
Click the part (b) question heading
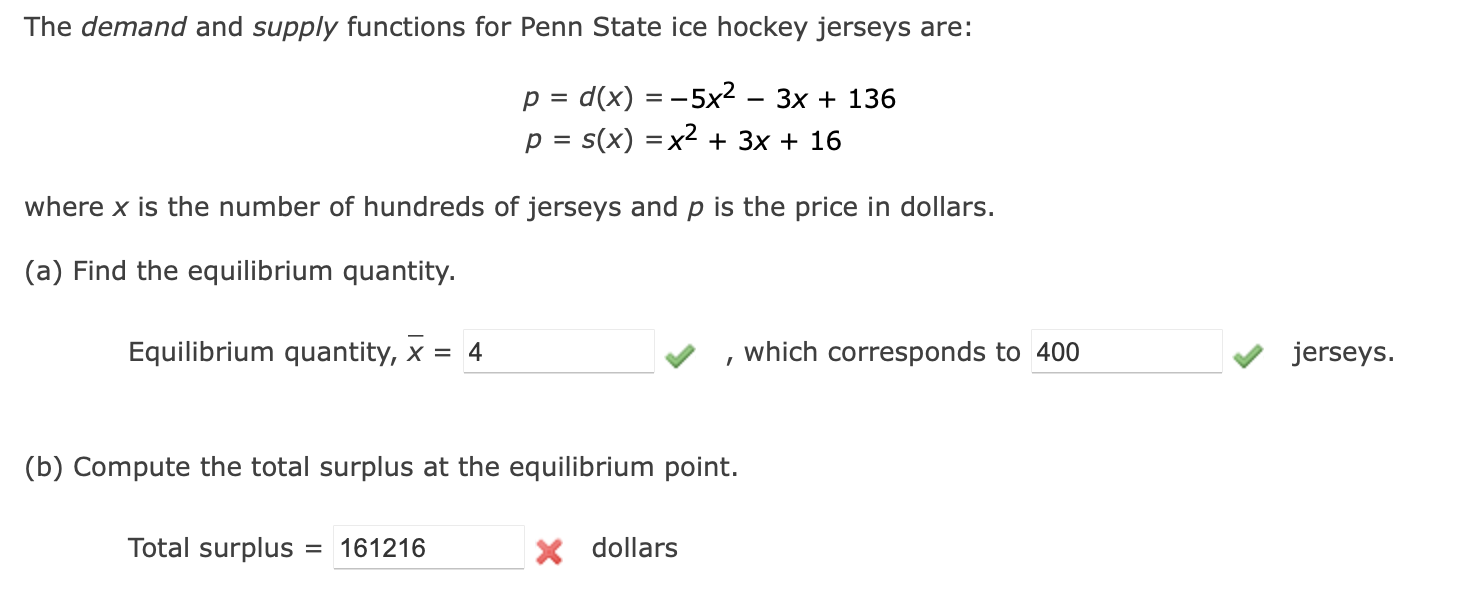382,466
